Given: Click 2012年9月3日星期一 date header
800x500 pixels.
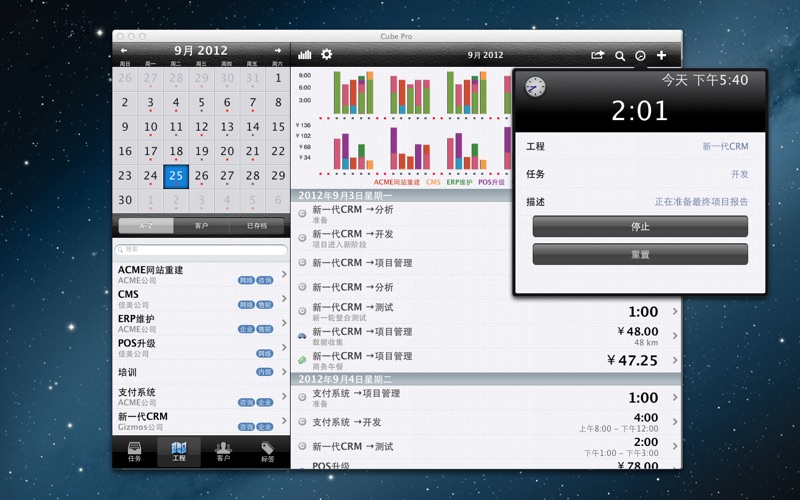Looking at the screenshot, I should point(402,195).
